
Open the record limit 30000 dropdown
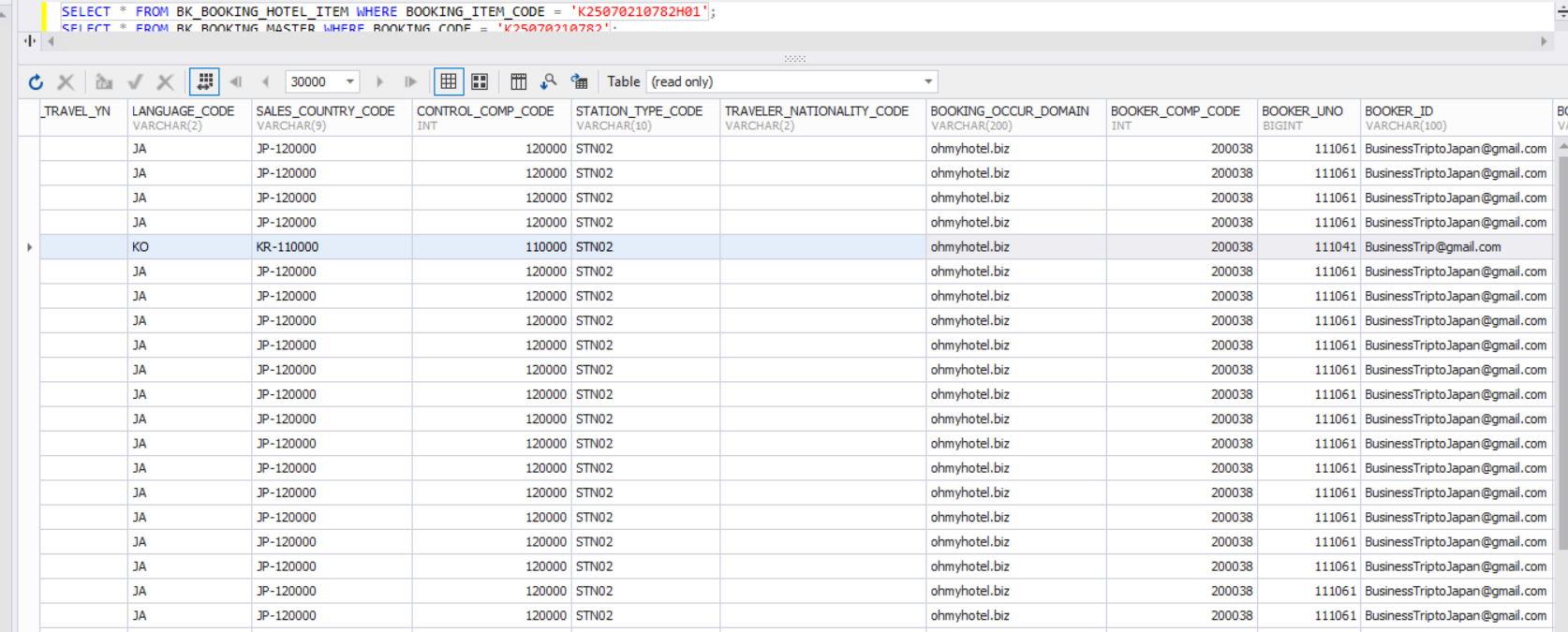pyautogui.click(x=350, y=82)
